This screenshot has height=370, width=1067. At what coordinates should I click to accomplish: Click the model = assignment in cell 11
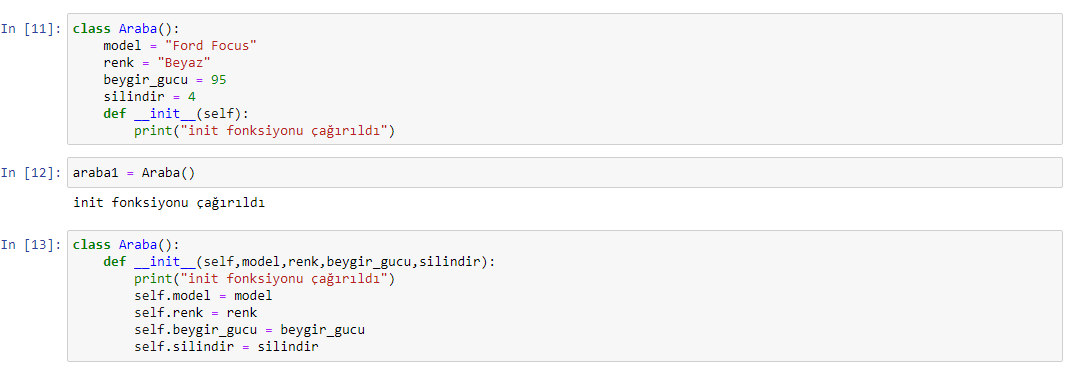pyautogui.click(x=180, y=46)
